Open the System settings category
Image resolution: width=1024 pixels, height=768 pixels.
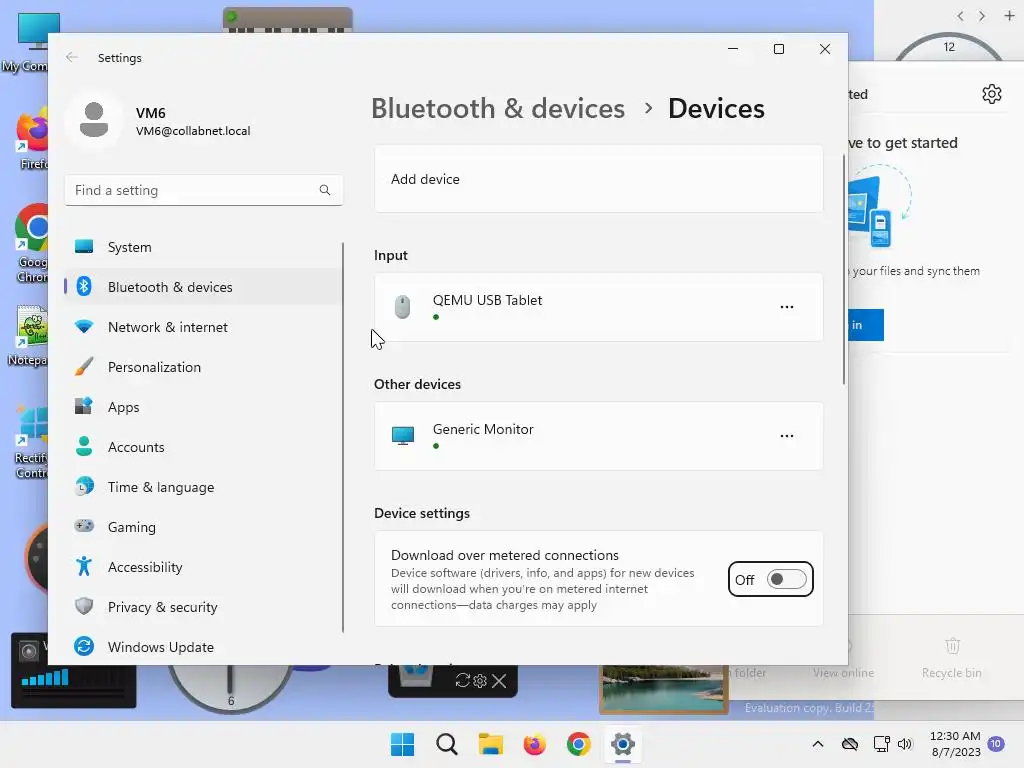coord(203,247)
